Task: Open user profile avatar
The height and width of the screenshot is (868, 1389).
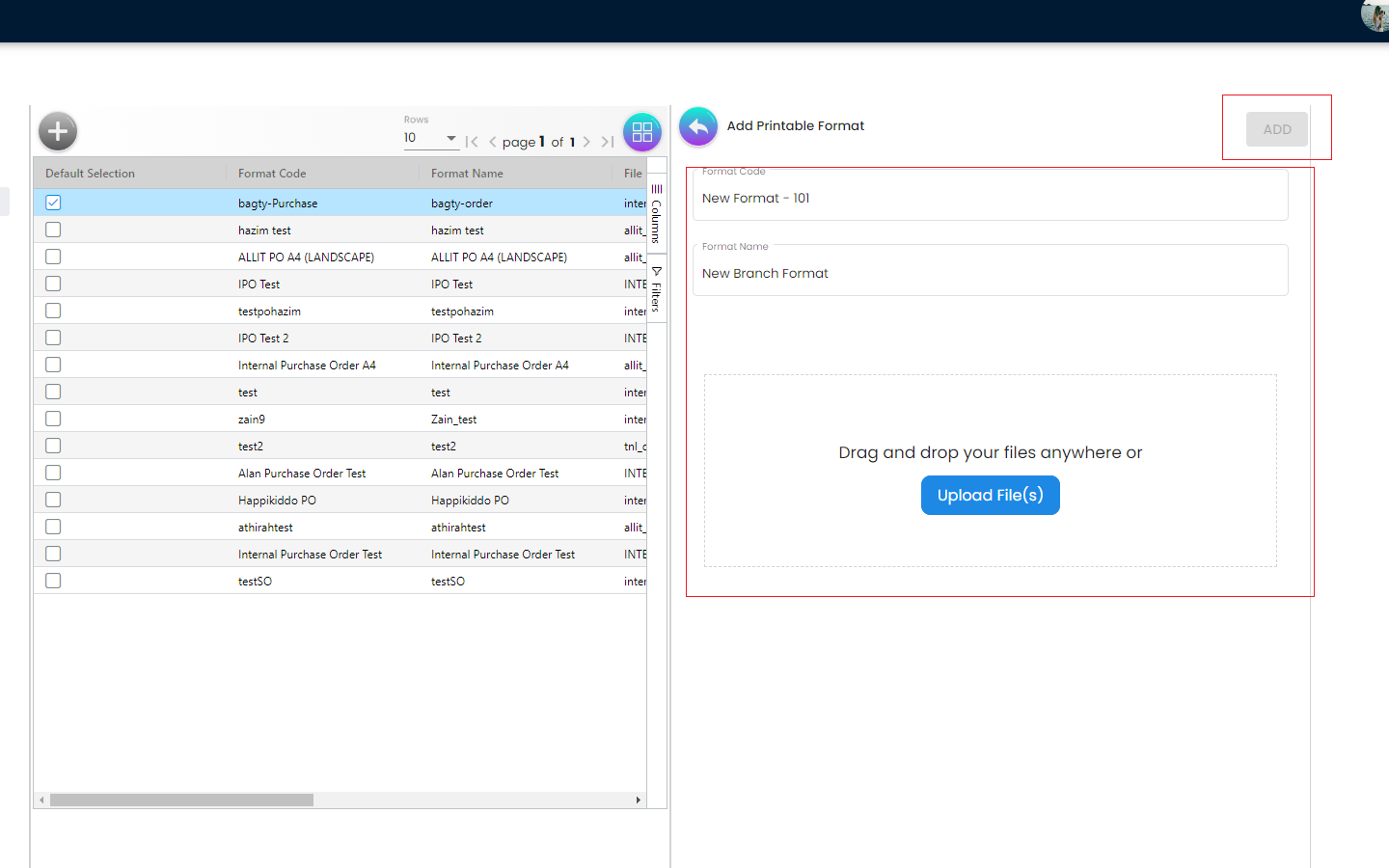Action: click(x=1375, y=14)
